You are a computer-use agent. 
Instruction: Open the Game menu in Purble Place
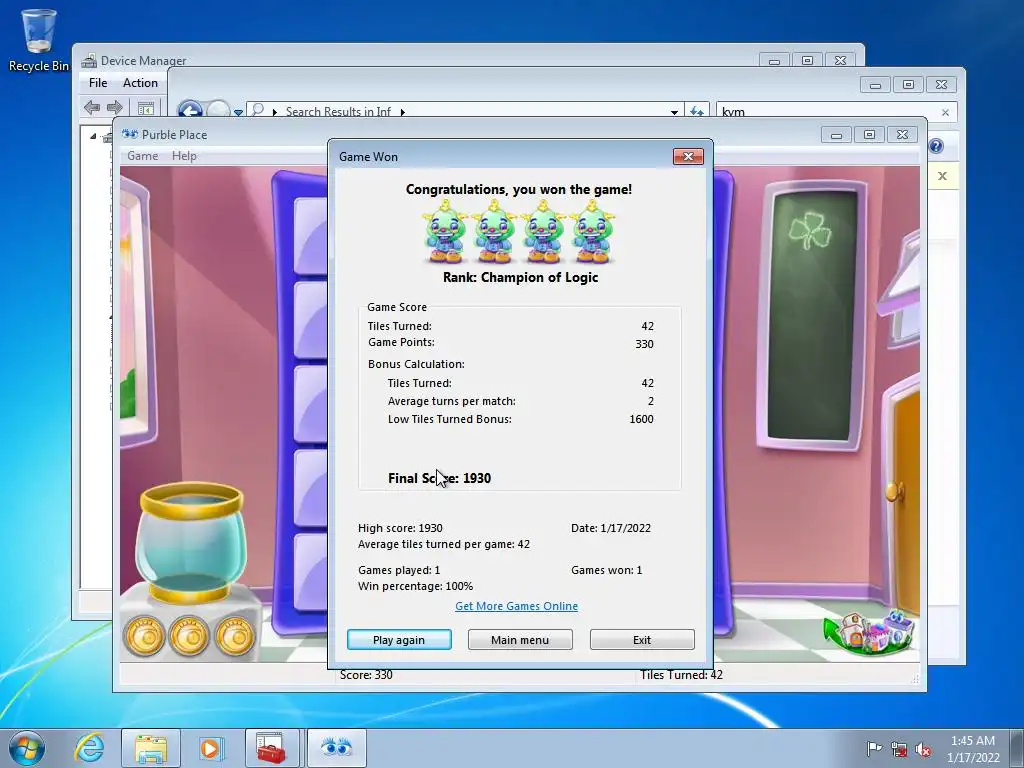click(x=142, y=156)
